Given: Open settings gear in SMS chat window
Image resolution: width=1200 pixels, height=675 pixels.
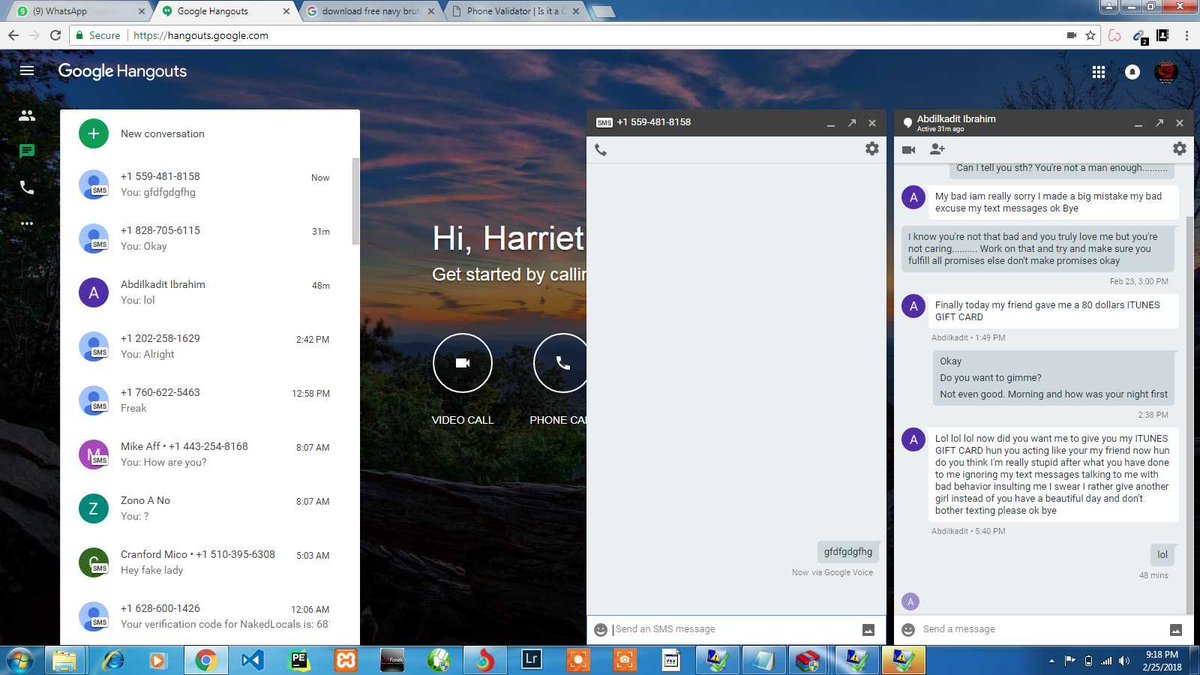Looking at the screenshot, I should 872,148.
